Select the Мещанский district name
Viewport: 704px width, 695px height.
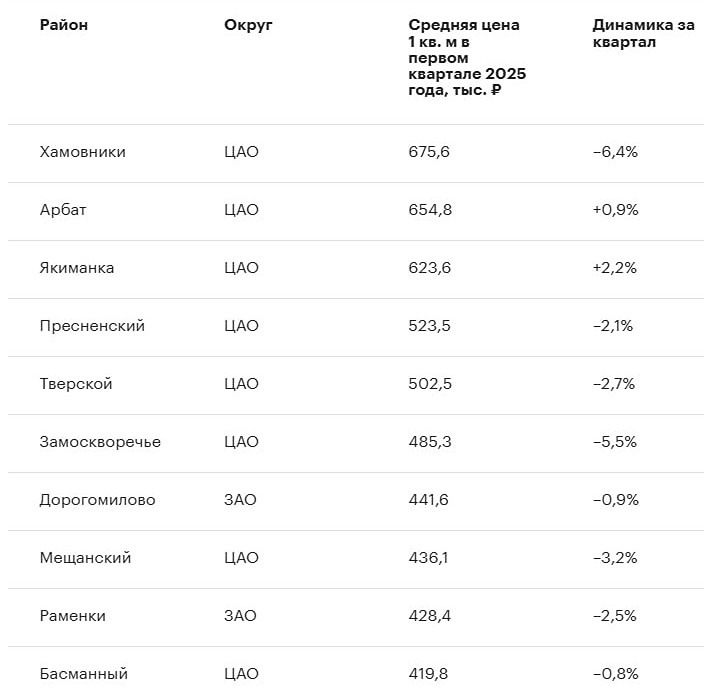point(86,558)
